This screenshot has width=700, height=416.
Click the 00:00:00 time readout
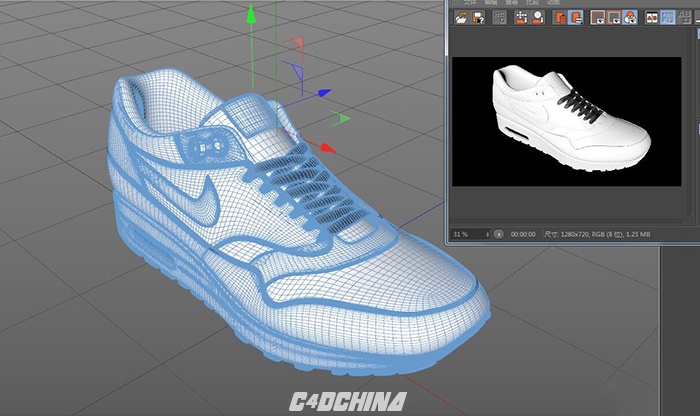(x=523, y=234)
